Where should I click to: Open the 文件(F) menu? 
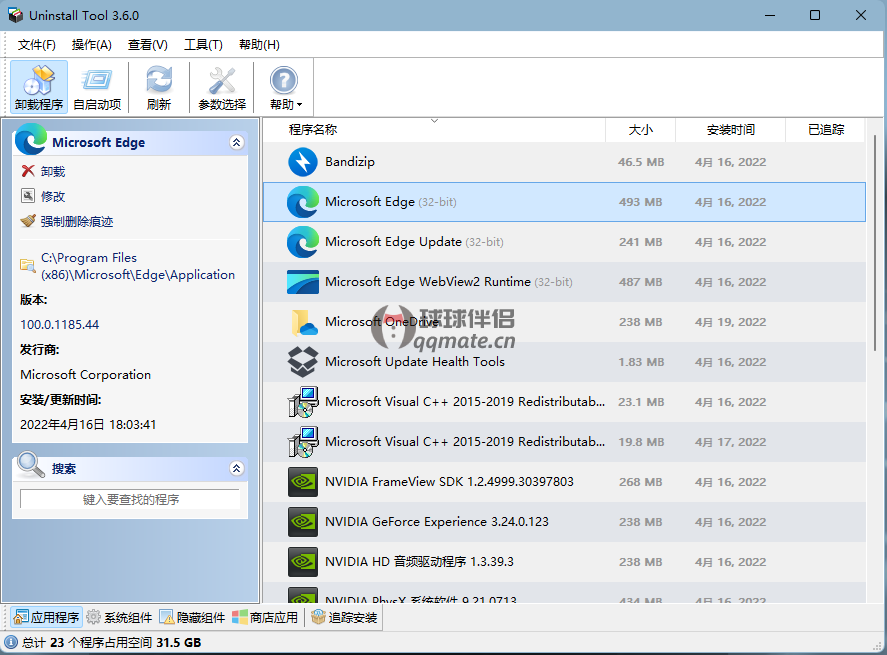pyautogui.click(x=37, y=45)
